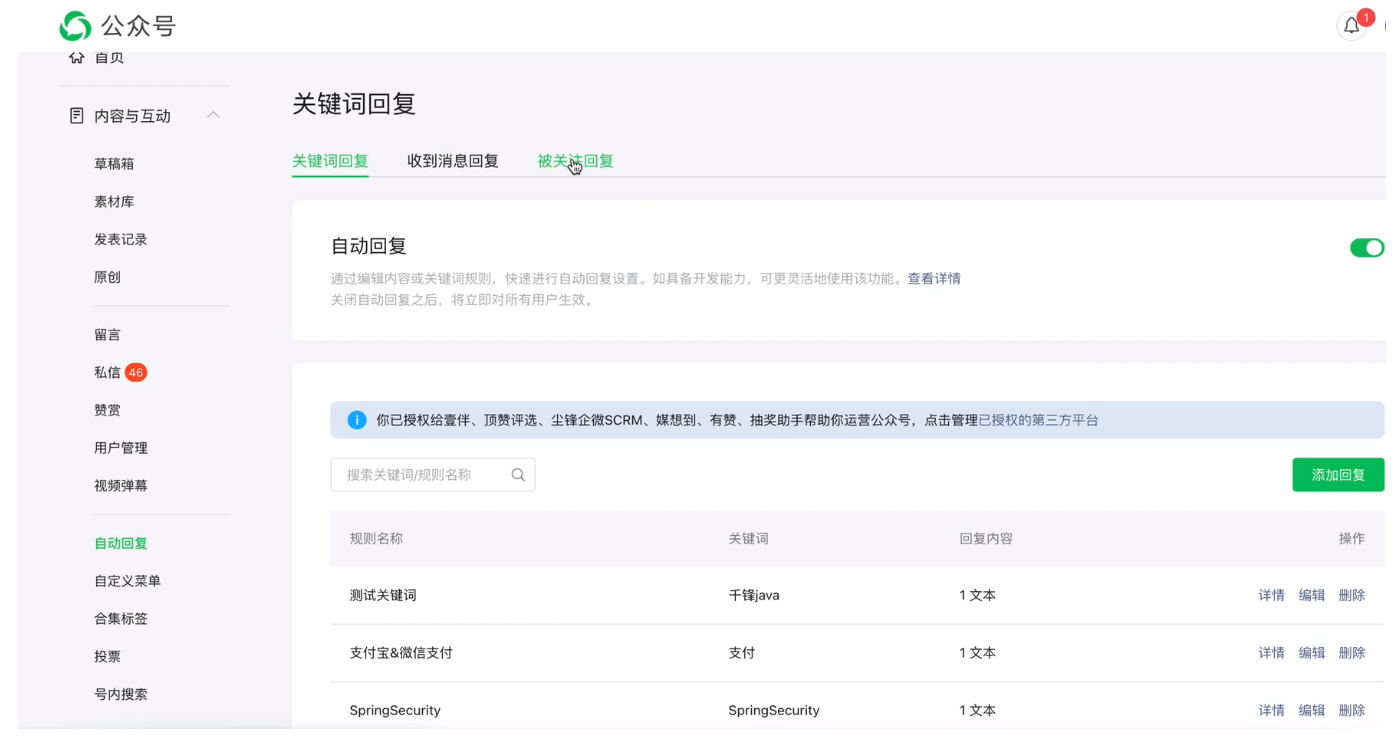Open the 已授权的第三方平台 link

(1038, 421)
